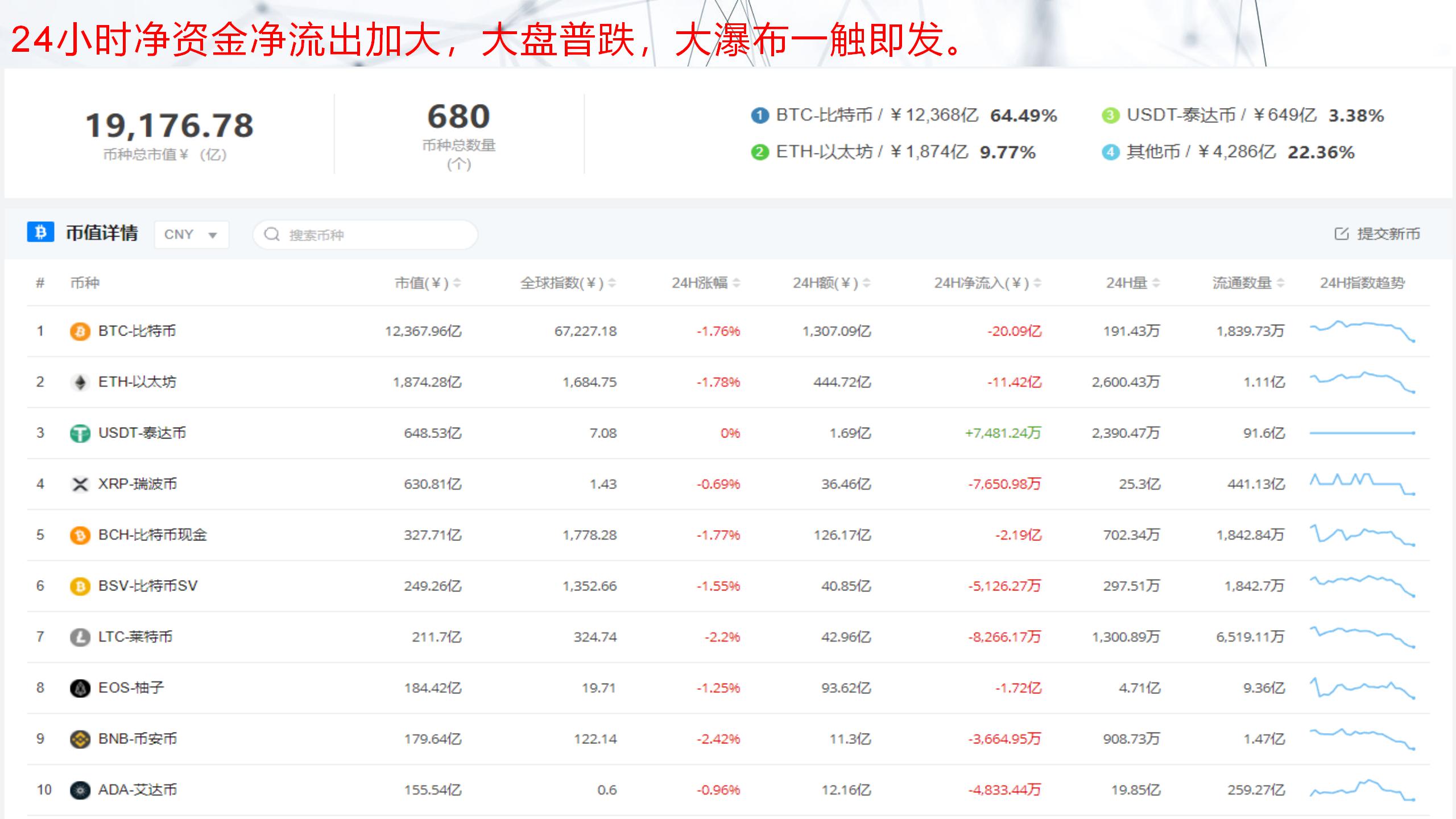This screenshot has height=819, width=1456.
Task: Click the 币种 column header
Action: point(85,283)
